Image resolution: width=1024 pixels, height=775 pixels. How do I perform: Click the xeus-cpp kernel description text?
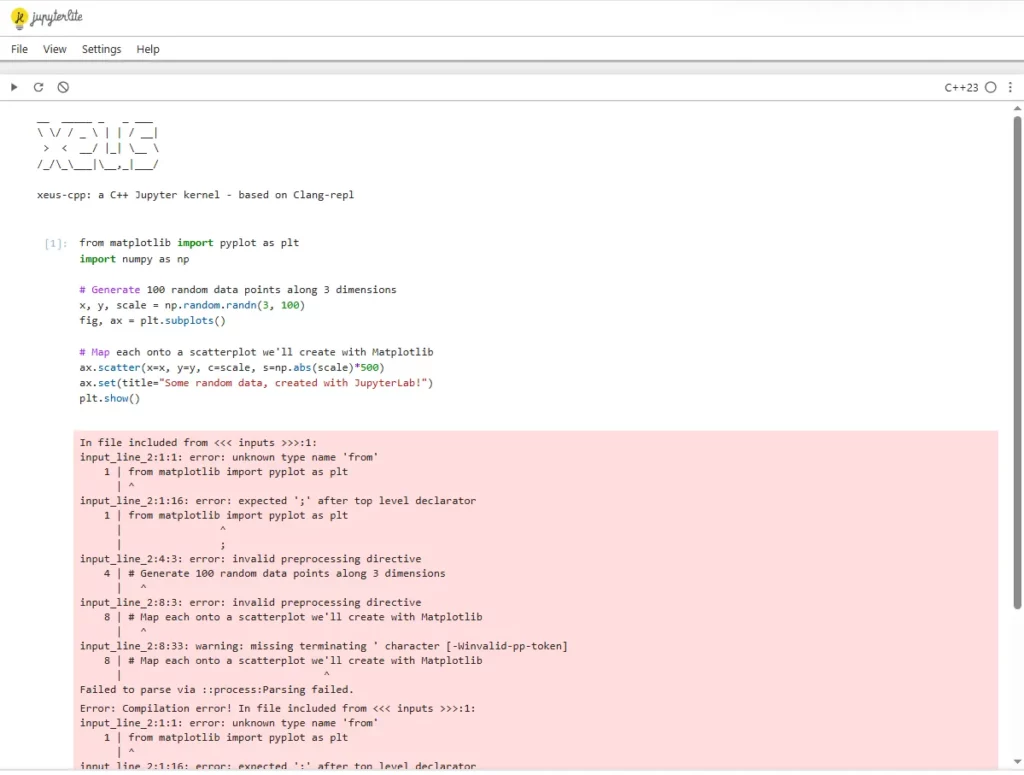click(x=194, y=194)
